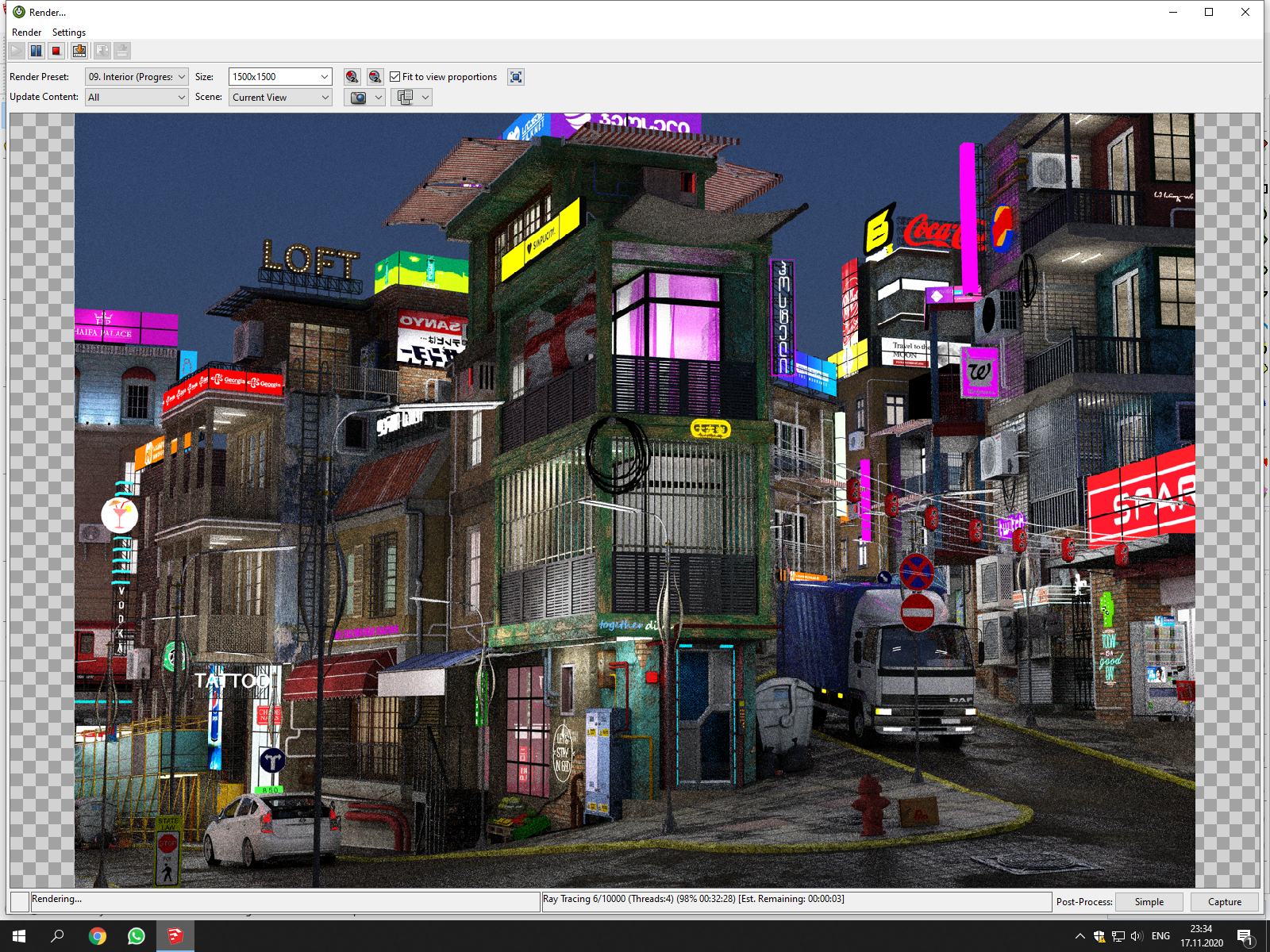
Task: Click the ENG language indicator
Action: coord(1160,936)
